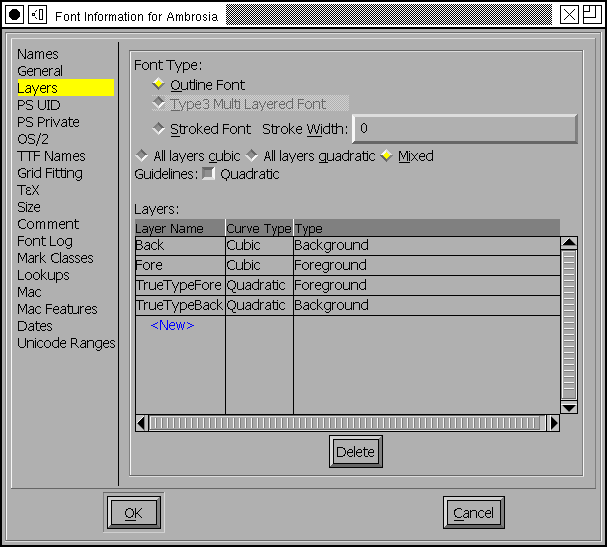Click the left arrow of horizontal scrollbar
The height and width of the screenshot is (547, 607).
[x=141, y=423]
